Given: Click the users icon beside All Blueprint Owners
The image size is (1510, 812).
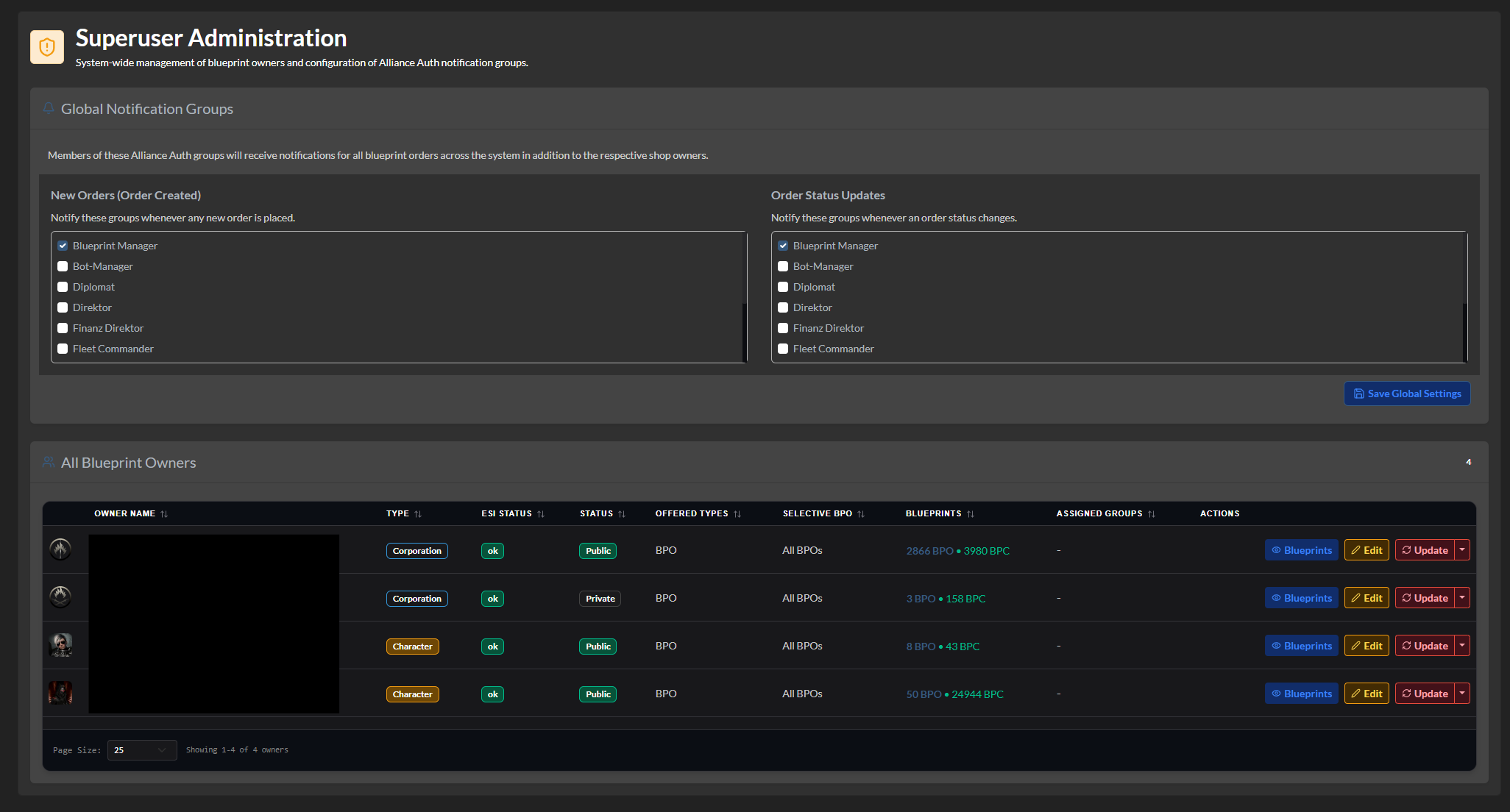Looking at the screenshot, I should pos(49,463).
